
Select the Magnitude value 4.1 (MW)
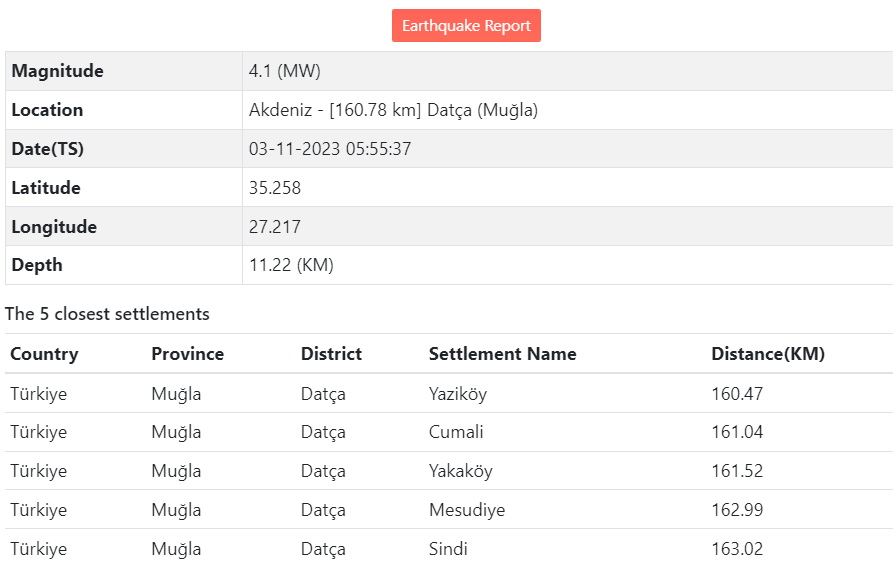(x=285, y=71)
